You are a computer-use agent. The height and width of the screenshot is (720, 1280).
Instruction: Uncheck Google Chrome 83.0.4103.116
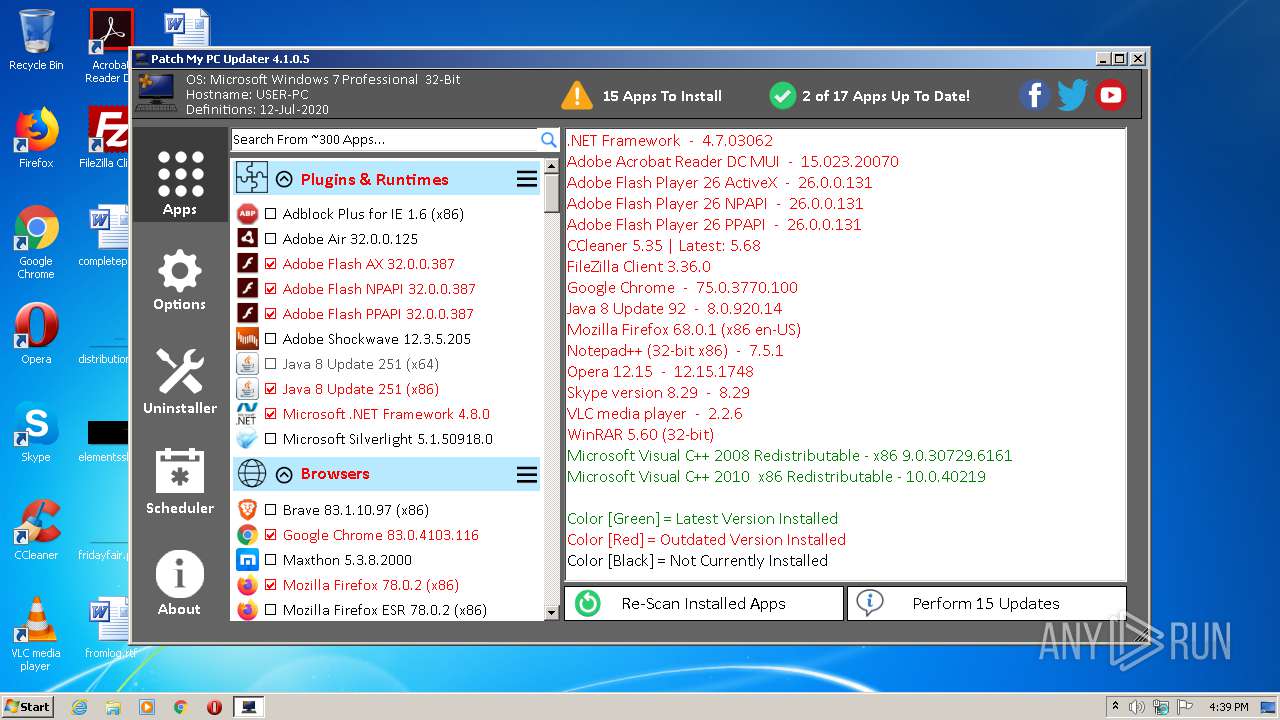tap(271, 535)
